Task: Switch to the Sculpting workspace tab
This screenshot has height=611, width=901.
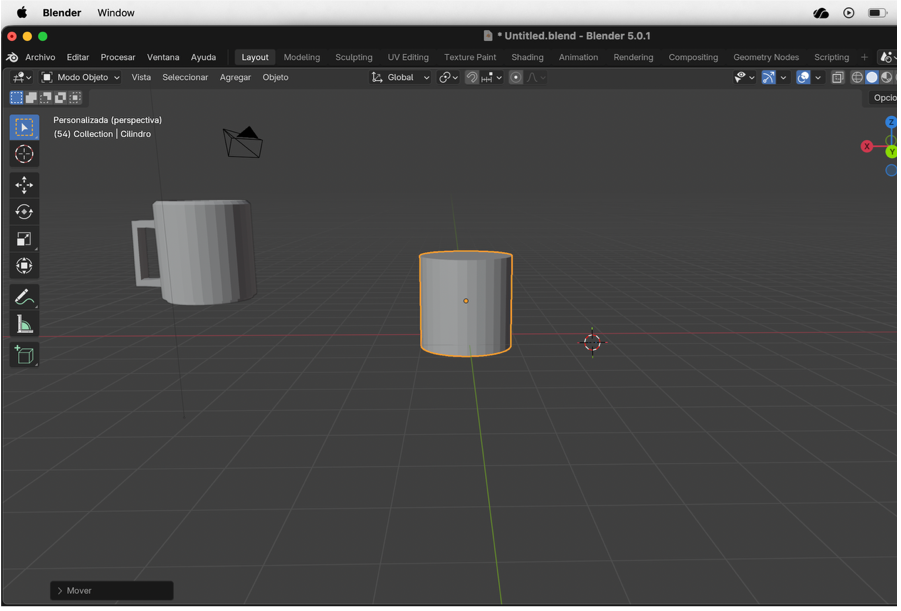Action: pos(353,57)
